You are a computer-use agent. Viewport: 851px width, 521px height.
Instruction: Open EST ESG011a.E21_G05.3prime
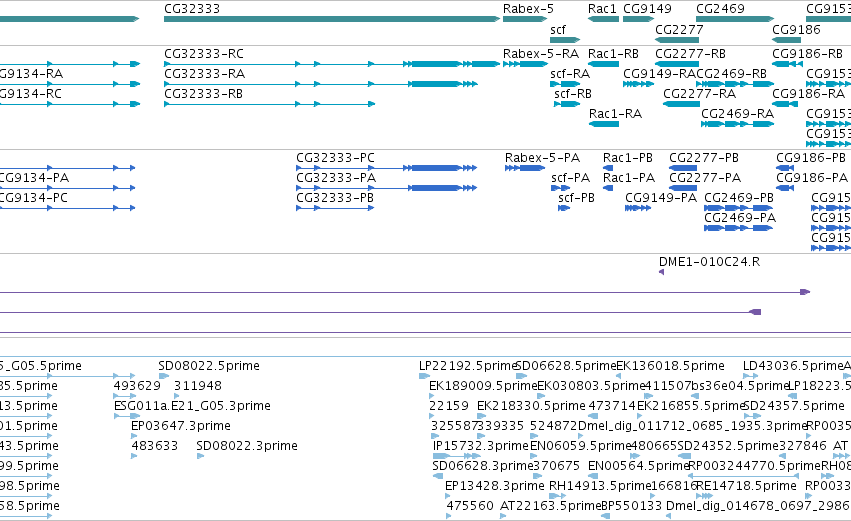click(192, 406)
